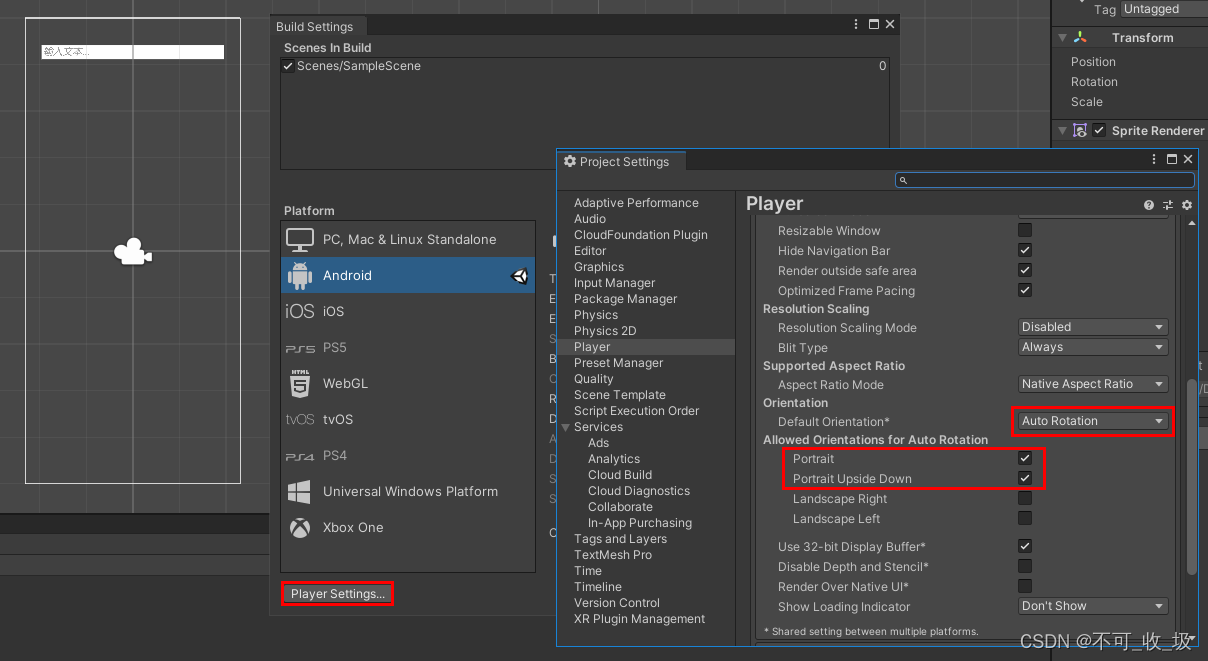Enable Resizable Window checkbox
This screenshot has width=1208, height=661.
coord(1025,231)
